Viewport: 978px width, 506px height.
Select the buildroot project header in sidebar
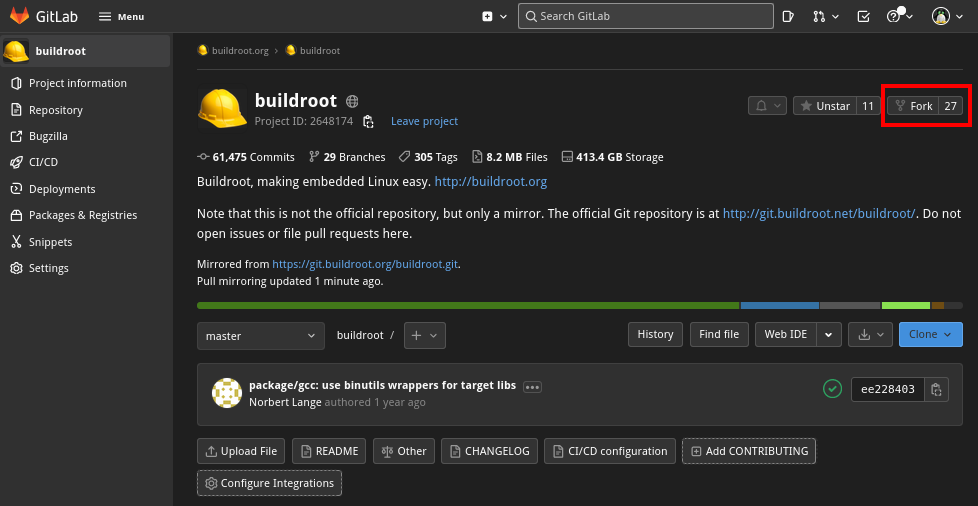[x=85, y=51]
